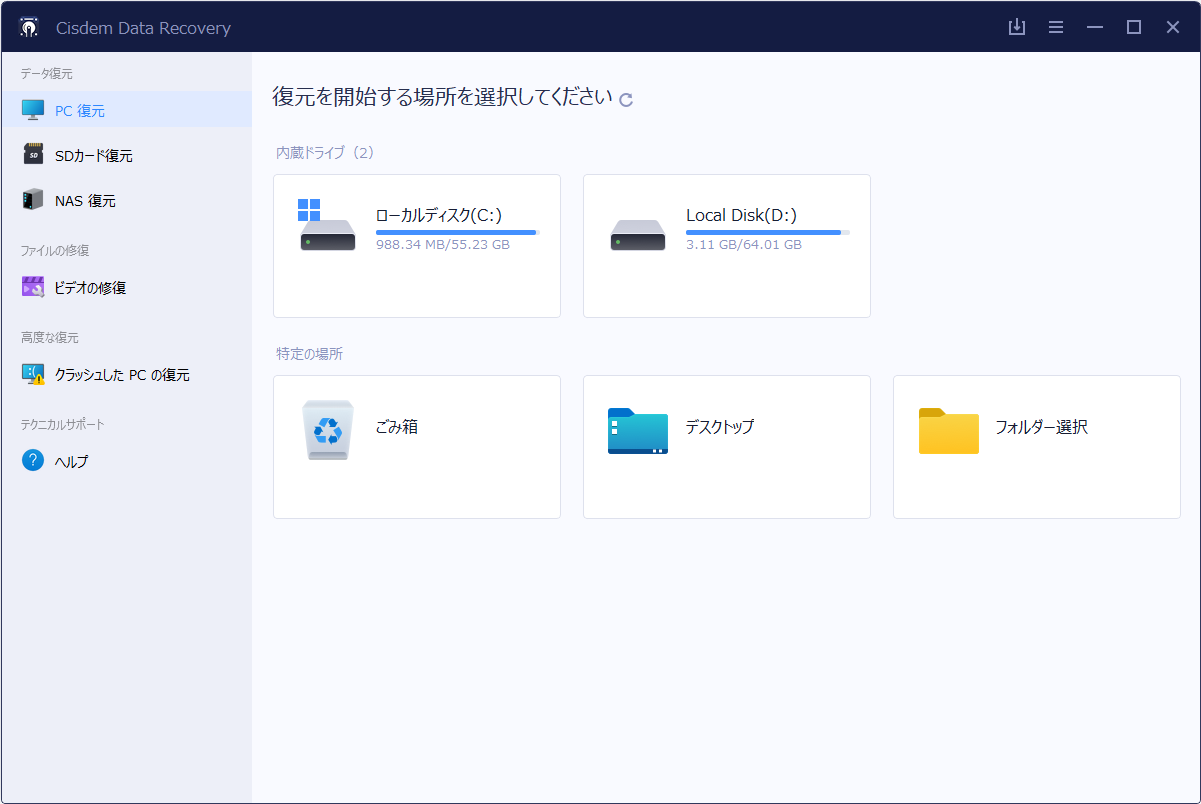This screenshot has height=804, width=1201.
Task: Click the import/download icon in title bar
Action: (1017, 27)
